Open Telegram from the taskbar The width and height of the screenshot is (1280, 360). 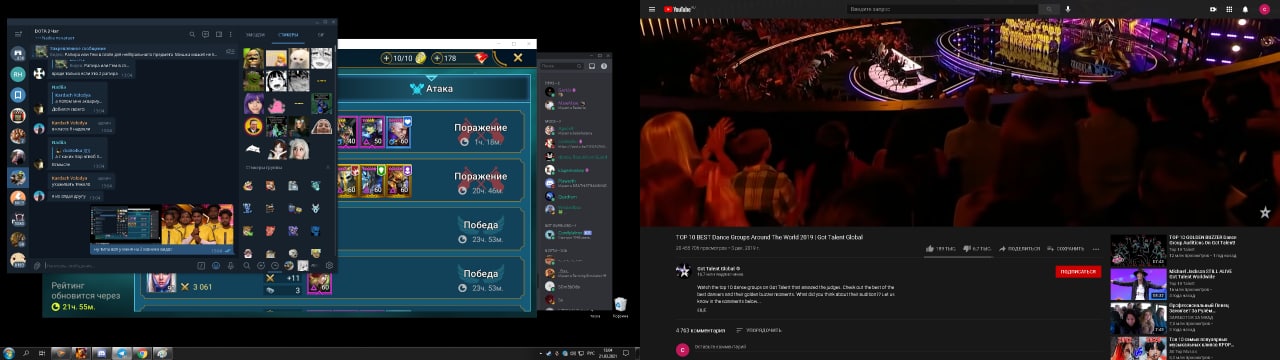121,353
